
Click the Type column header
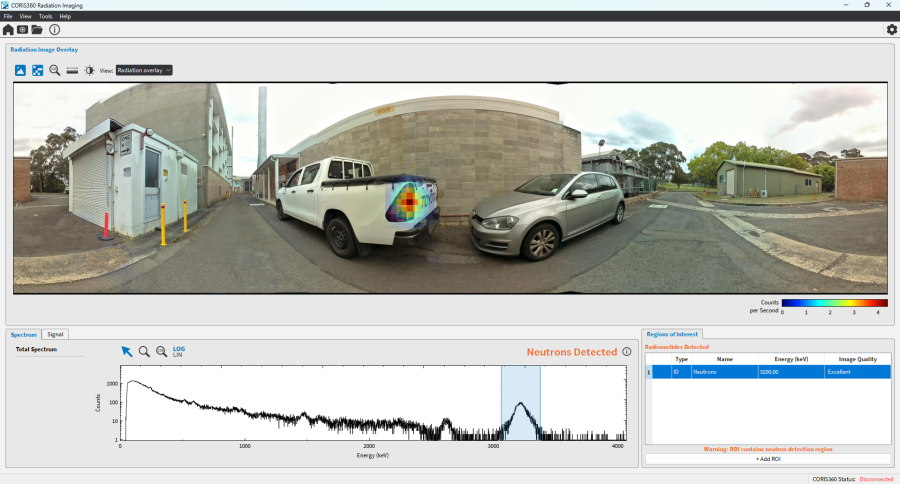[681, 359]
